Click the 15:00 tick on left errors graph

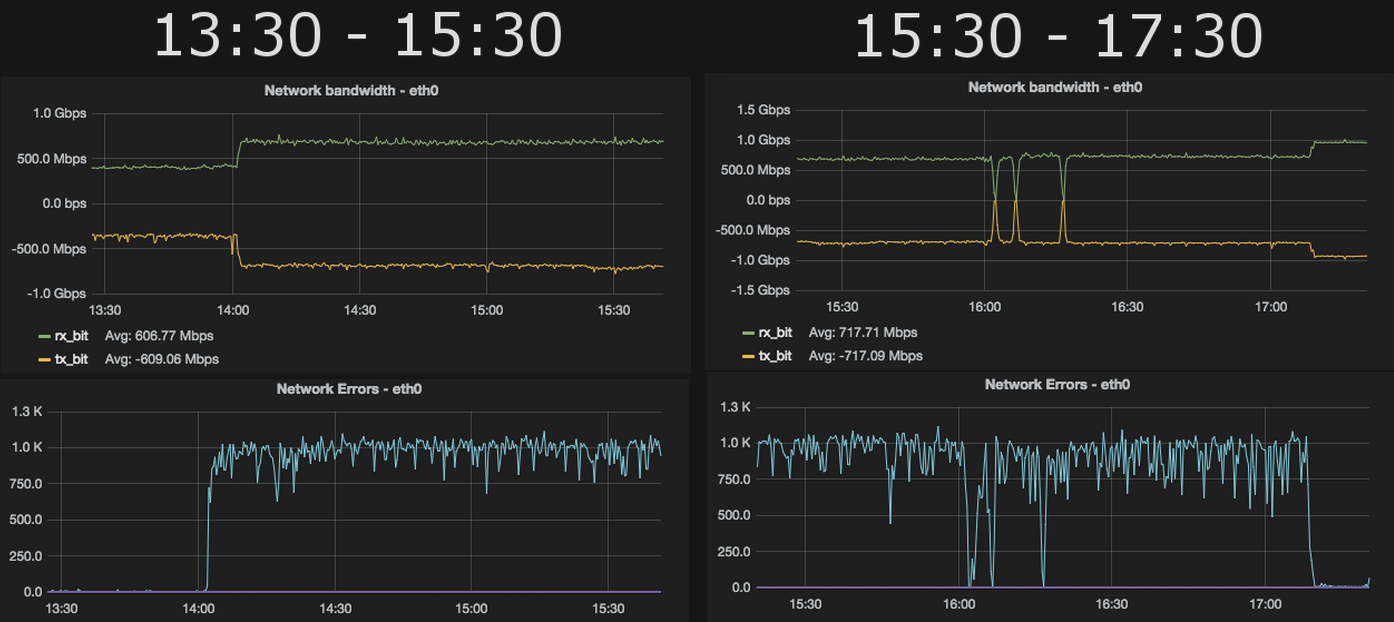pyautogui.click(x=472, y=608)
